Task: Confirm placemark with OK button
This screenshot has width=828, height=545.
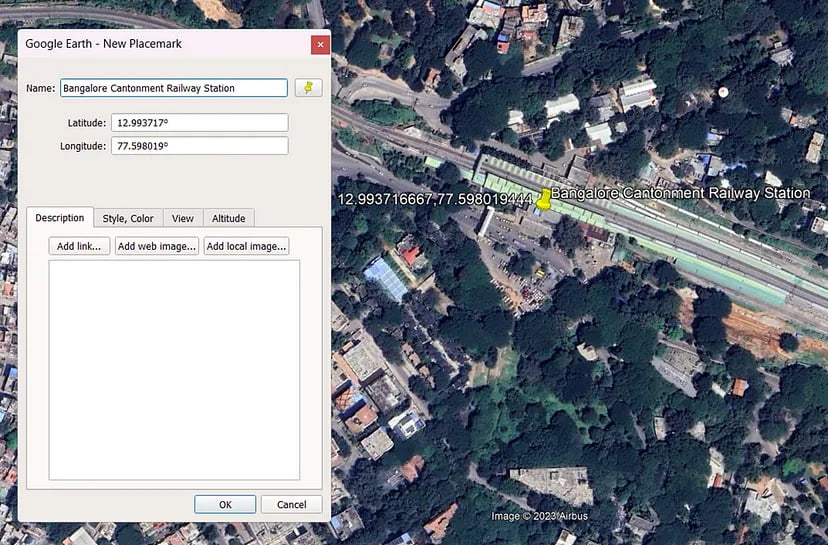Action: click(225, 504)
